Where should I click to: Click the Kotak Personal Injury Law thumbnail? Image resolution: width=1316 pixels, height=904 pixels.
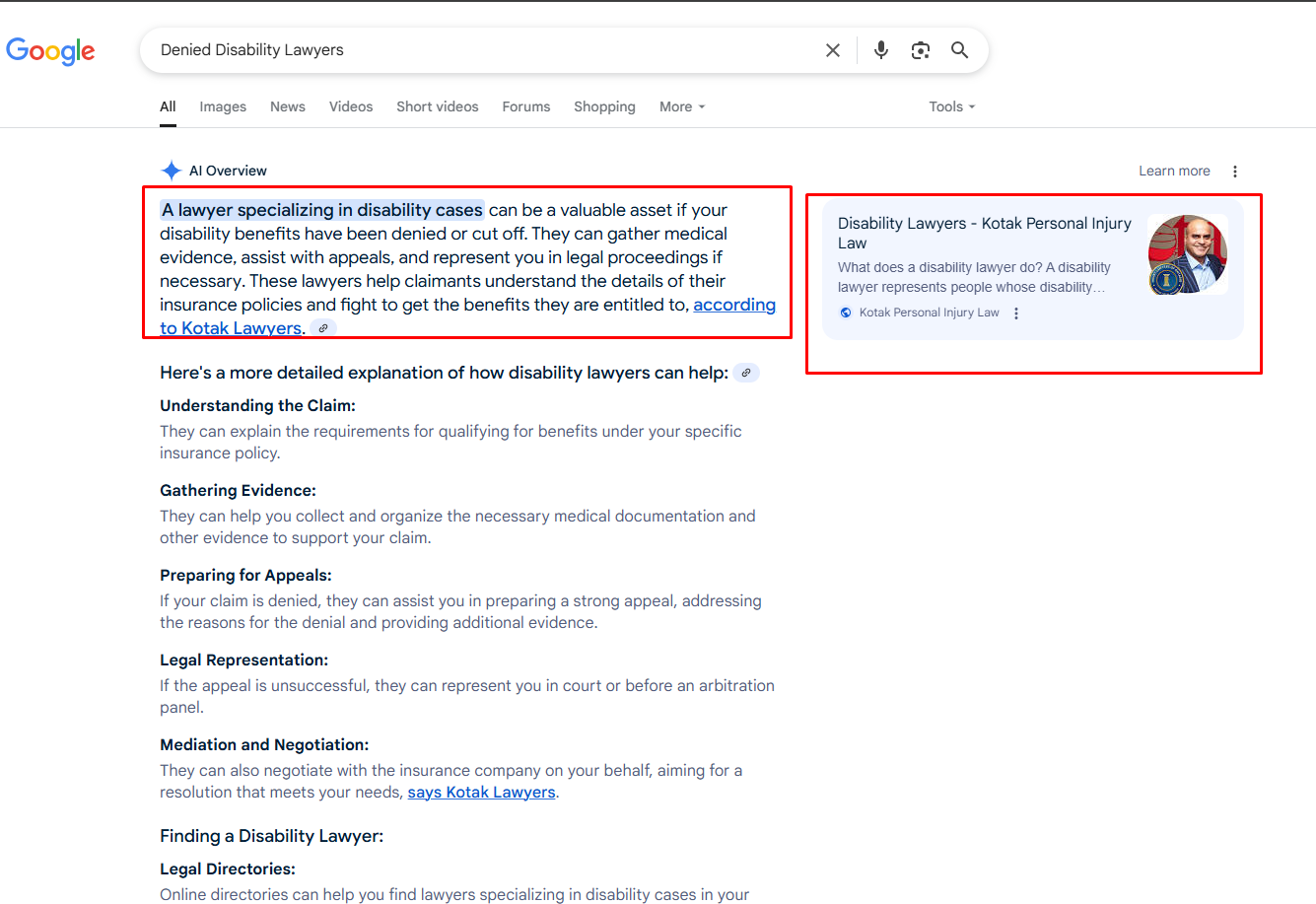(x=1188, y=254)
